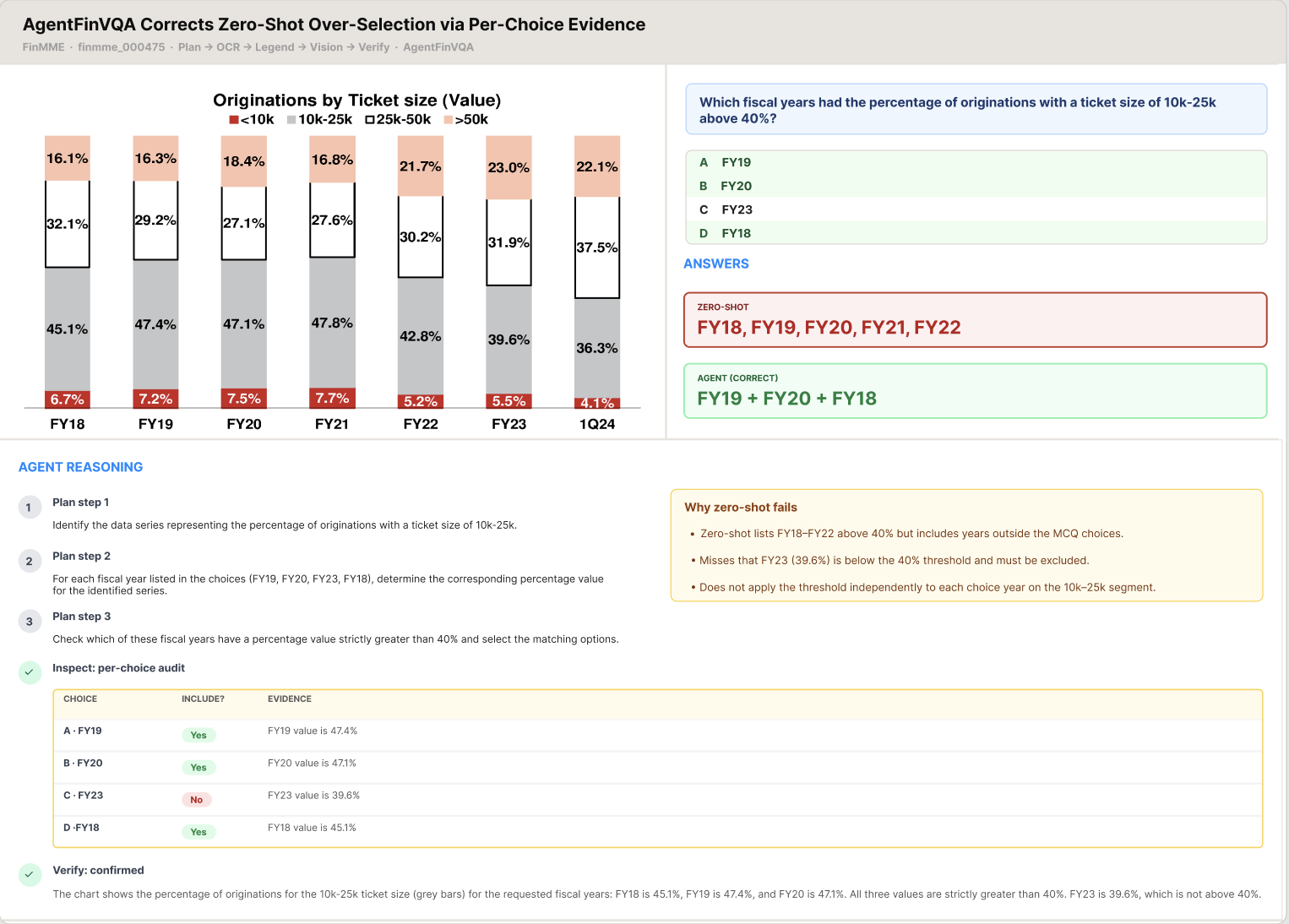Image resolution: width=1289 pixels, height=924 pixels.
Task: Click the outlined 25k-50k legend swatch
Action: click(370, 120)
